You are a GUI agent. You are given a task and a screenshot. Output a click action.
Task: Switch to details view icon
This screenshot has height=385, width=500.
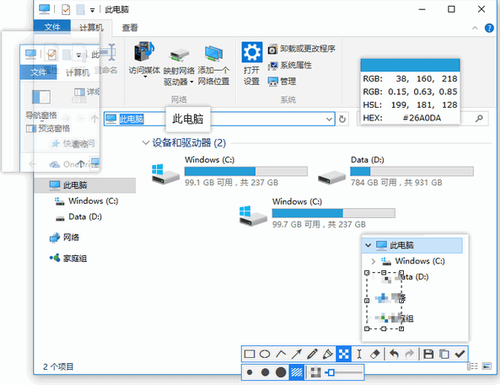click(x=472, y=366)
